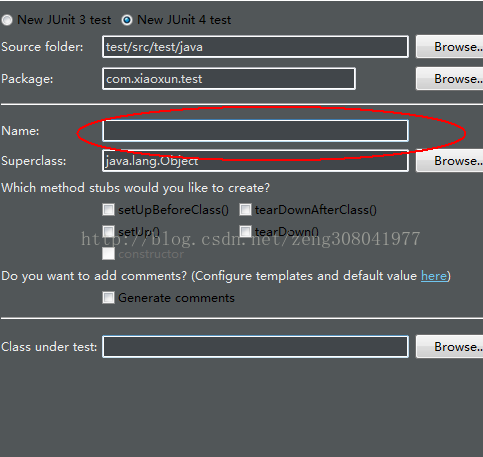Click the Package input field
The height and width of the screenshot is (457, 483).
229,79
